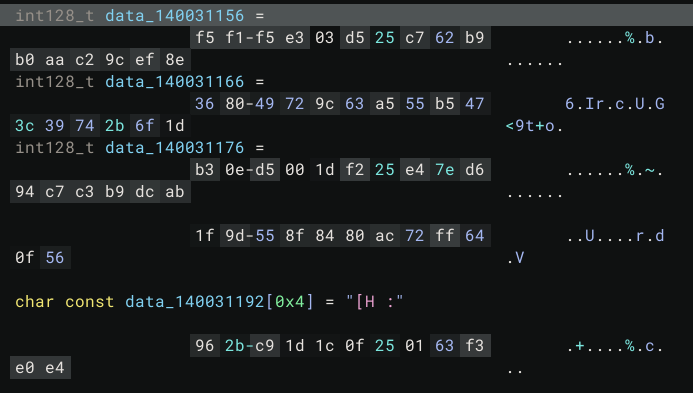Select the int128_t type of data_140031166
Image resolution: width=693 pixels, height=393 pixels.
[55, 82]
